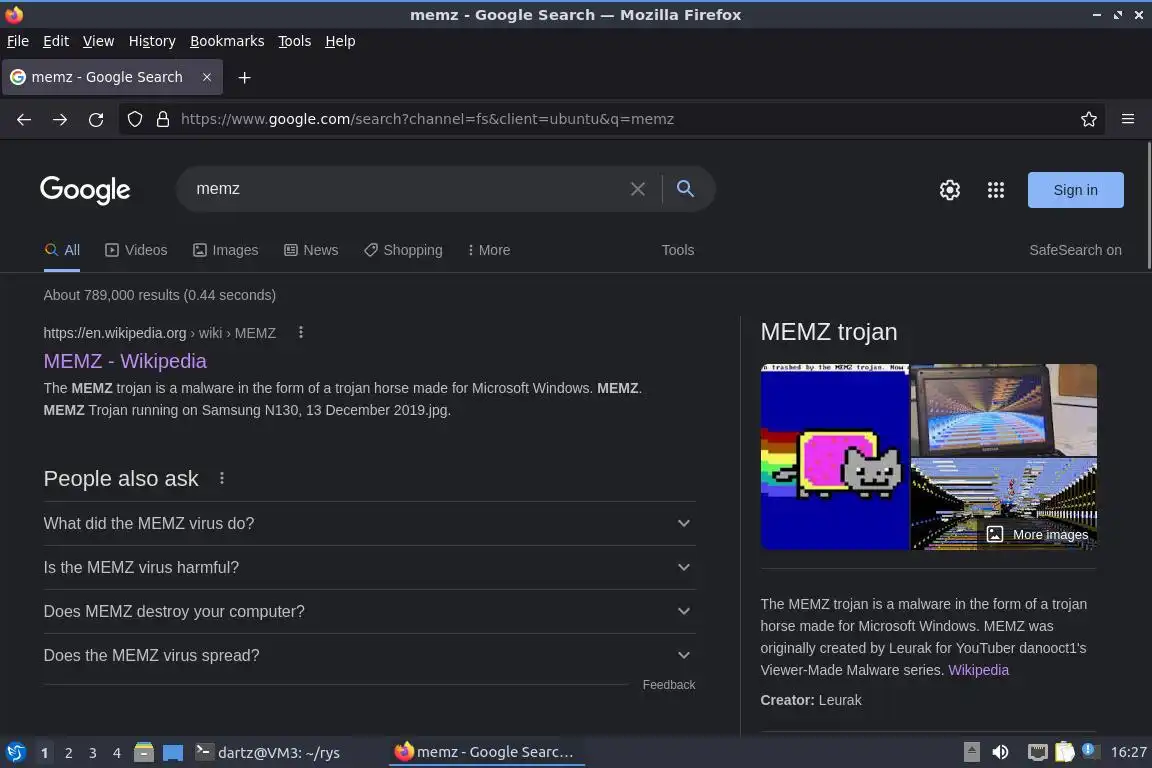The height and width of the screenshot is (768, 1152).
Task: Open a new tab with the plus button
Action: 245,77
